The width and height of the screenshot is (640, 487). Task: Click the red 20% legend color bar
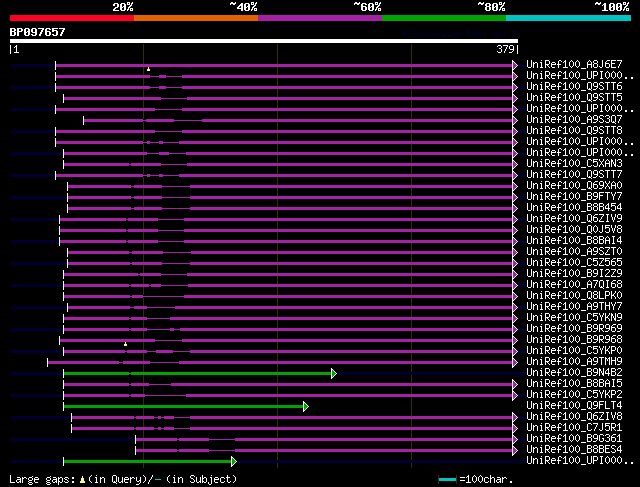(x=72, y=18)
